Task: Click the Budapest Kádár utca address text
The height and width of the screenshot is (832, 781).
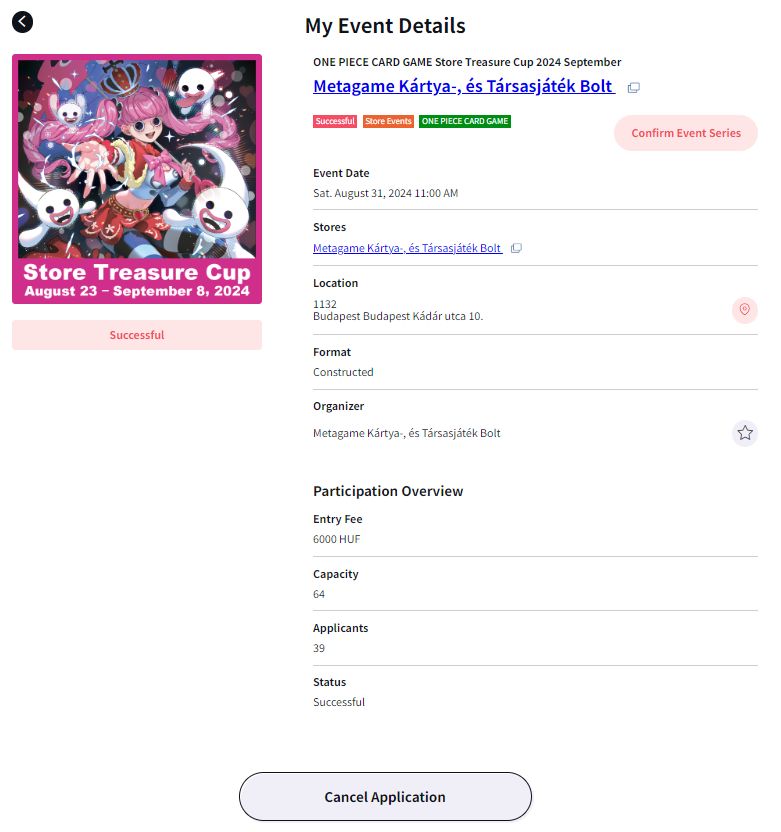Action: pyautogui.click(x=398, y=316)
